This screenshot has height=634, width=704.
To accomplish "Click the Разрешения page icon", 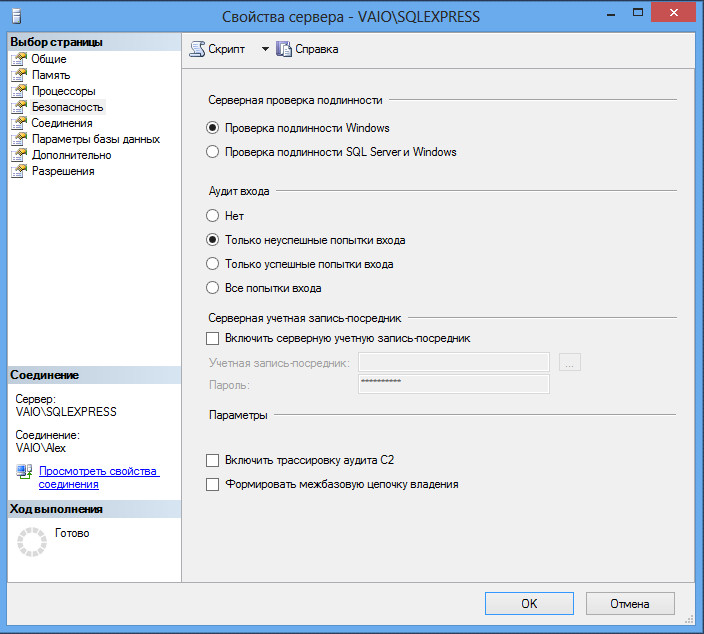I will pyautogui.click(x=19, y=171).
